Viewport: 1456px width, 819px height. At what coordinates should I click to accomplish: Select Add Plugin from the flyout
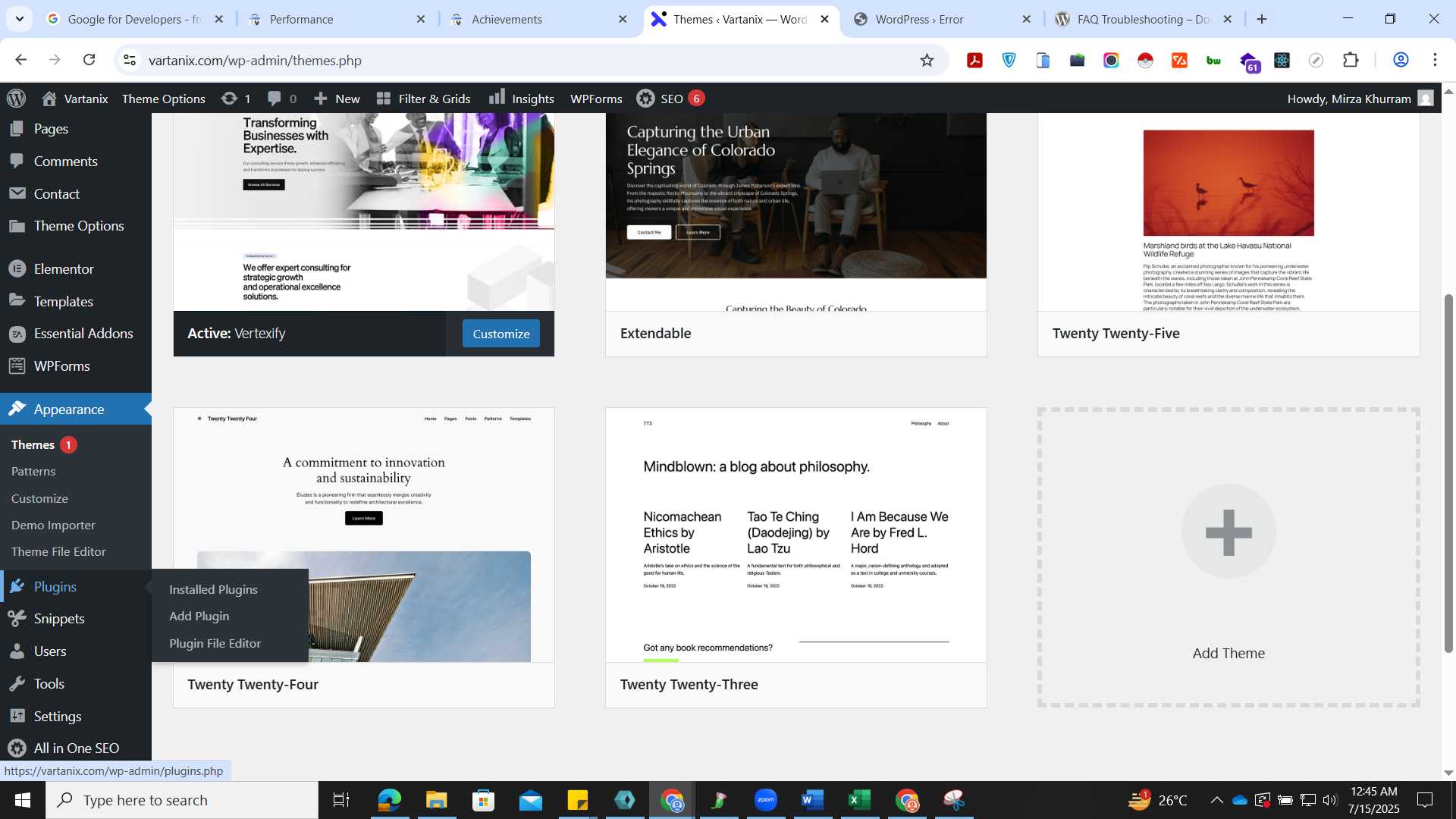coord(199,616)
